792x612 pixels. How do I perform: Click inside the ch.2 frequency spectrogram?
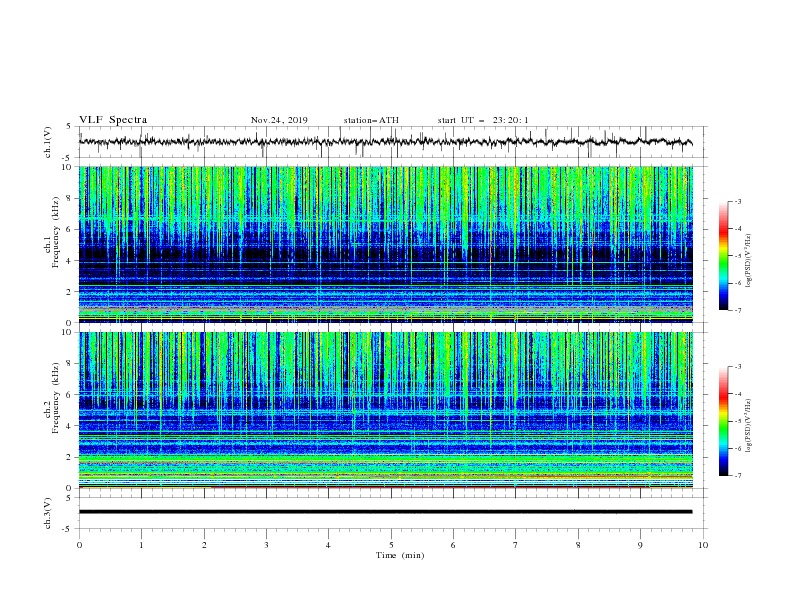click(385, 410)
